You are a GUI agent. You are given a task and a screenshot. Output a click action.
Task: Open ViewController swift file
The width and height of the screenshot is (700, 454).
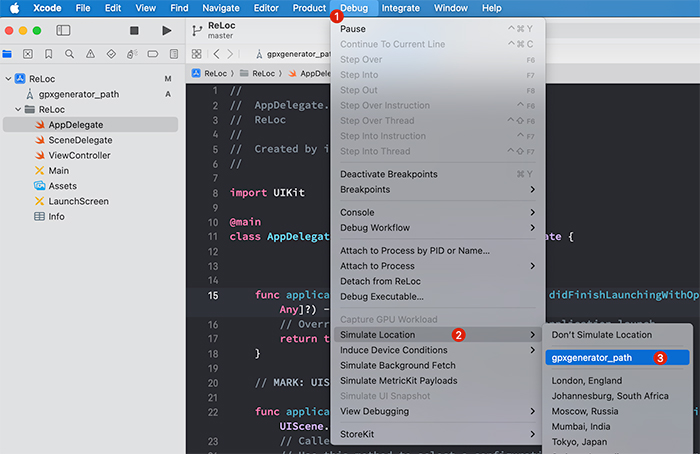coord(79,155)
